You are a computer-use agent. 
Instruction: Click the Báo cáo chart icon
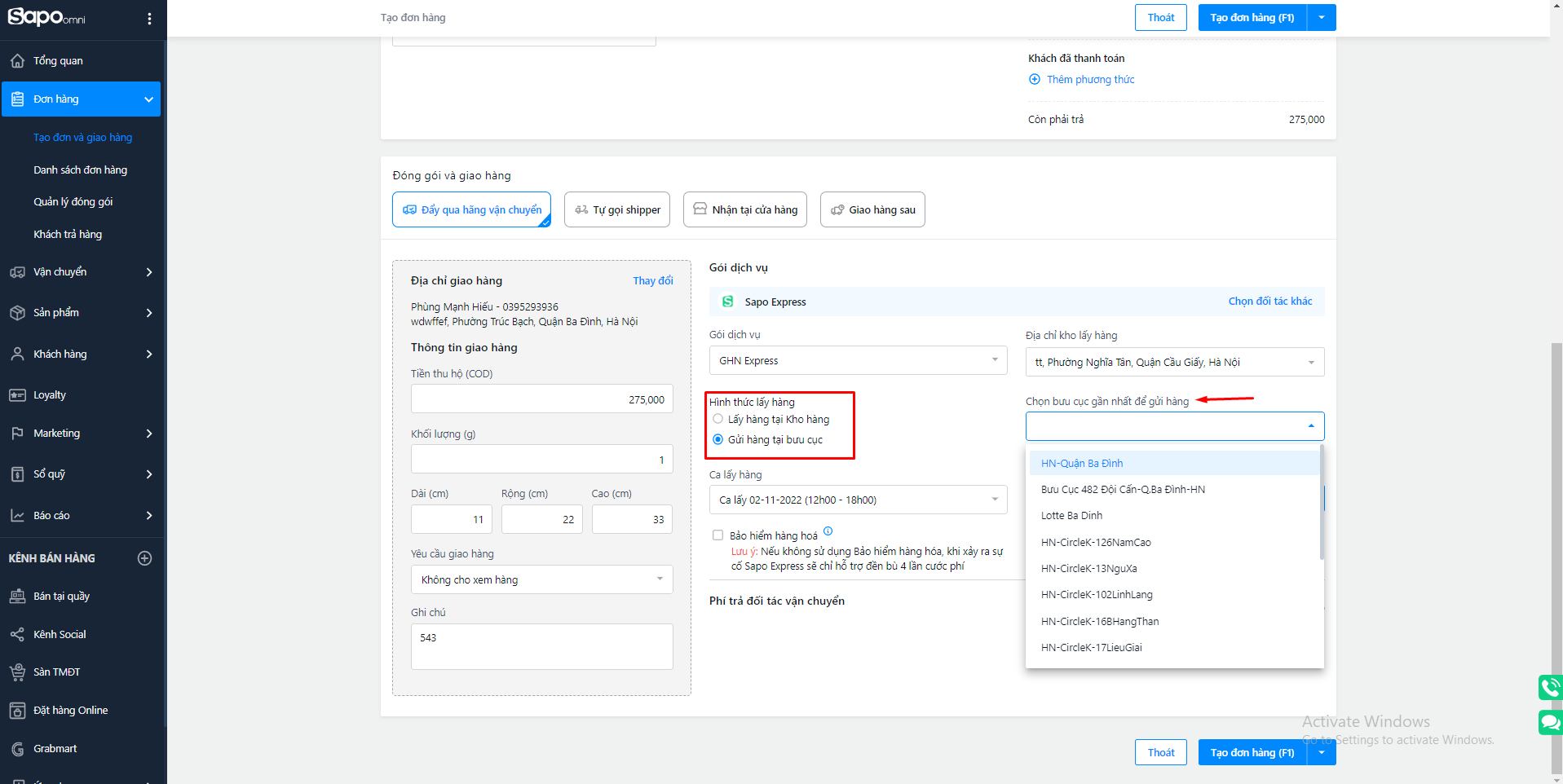tap(17, 515)
